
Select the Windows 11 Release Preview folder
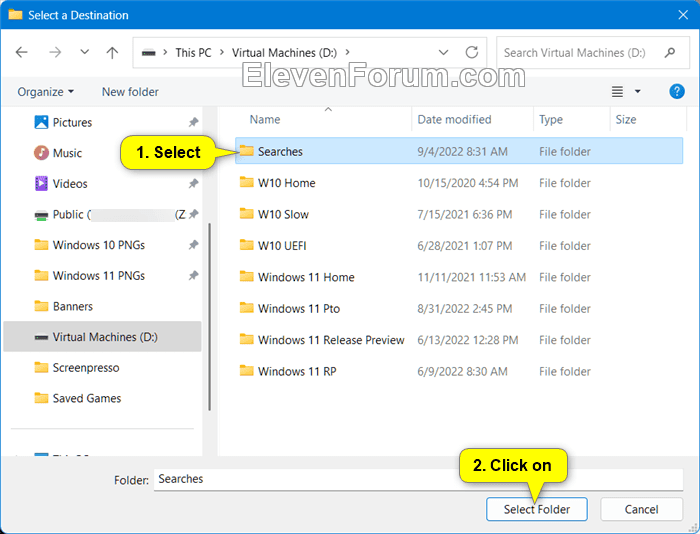tap(331, 340)
